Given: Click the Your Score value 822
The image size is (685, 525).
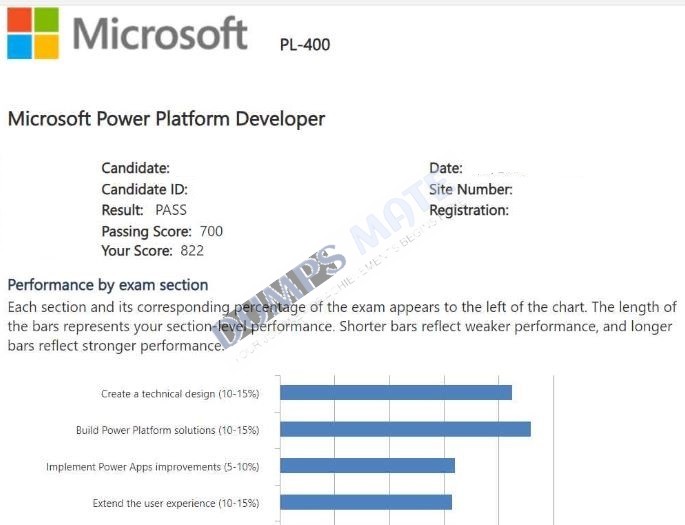Looking at the screenshot, I should (192, 251).
